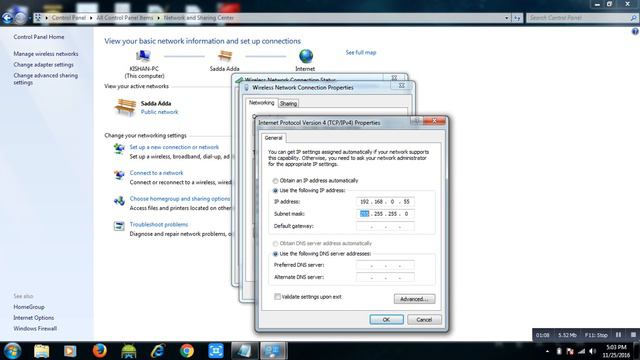Click Troubleshoot problems link
Image resolution: width=640 pixels, height=360 pixels.
(159, 224)
